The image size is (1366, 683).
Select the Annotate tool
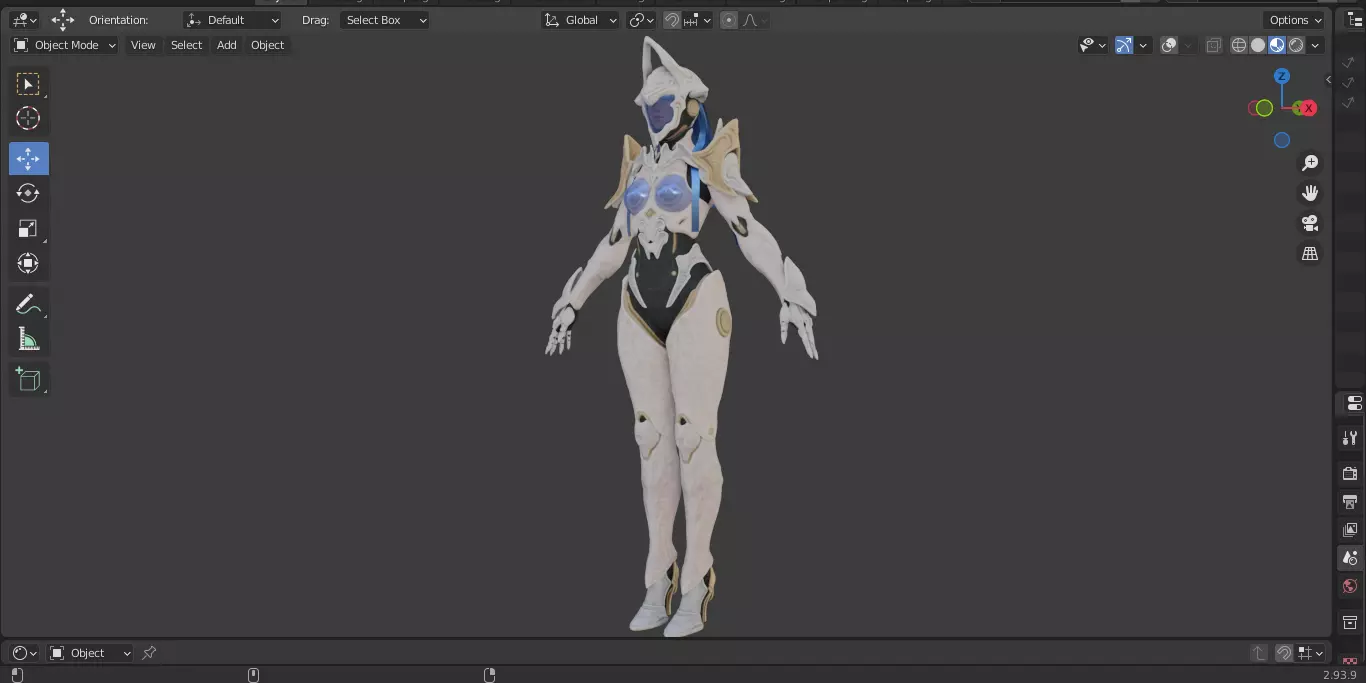tap(28, 305)
